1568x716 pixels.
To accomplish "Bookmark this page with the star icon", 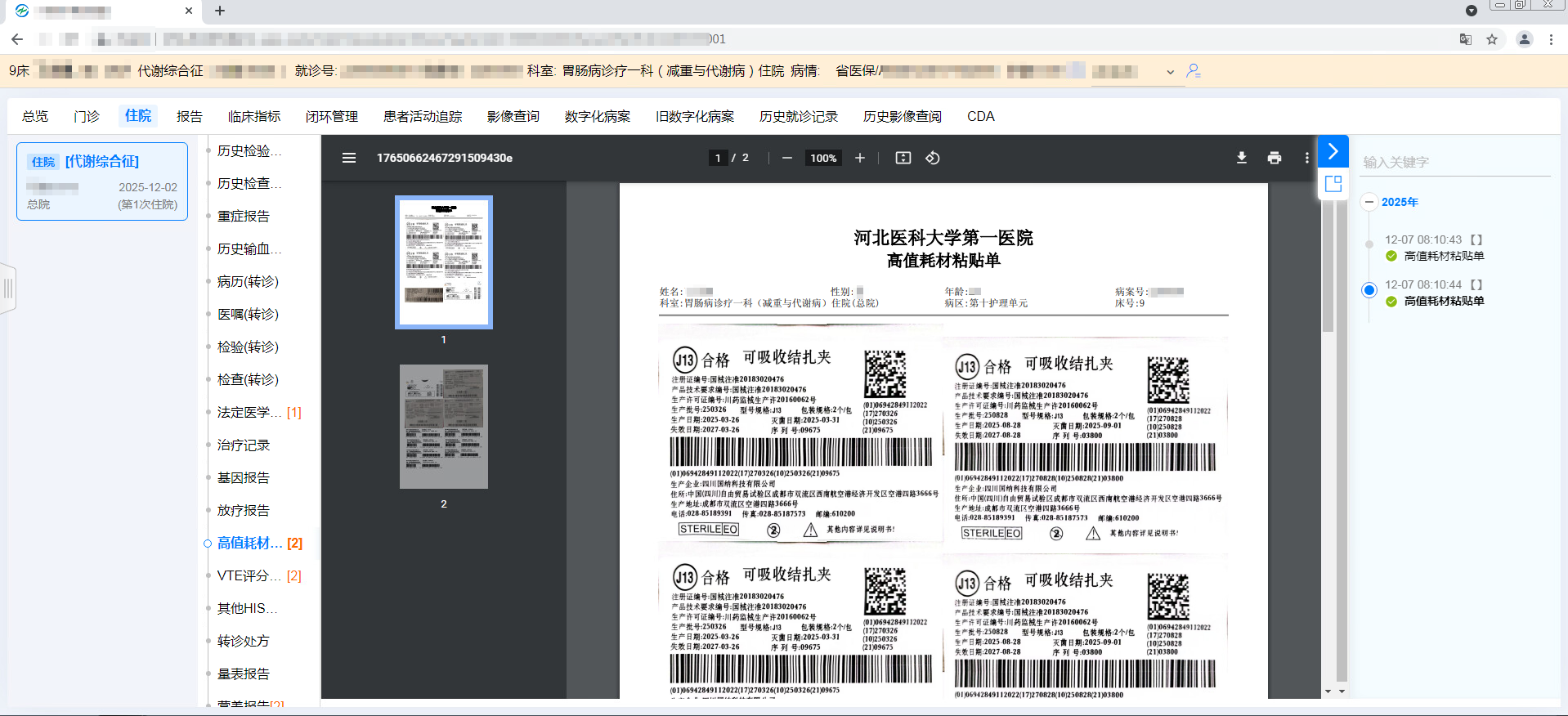I will [1492, 39].
